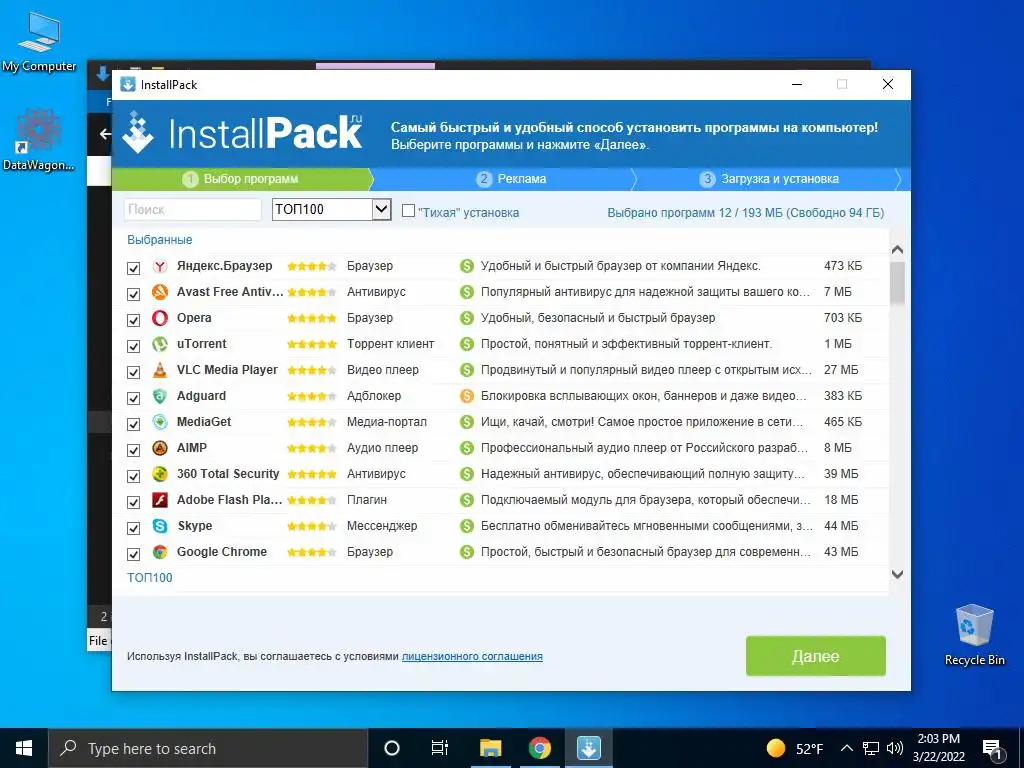Viewport: 1024px width, 768px height.
Task: Click the Adobe Flash Player icon
Action: (x=160, y=500)
